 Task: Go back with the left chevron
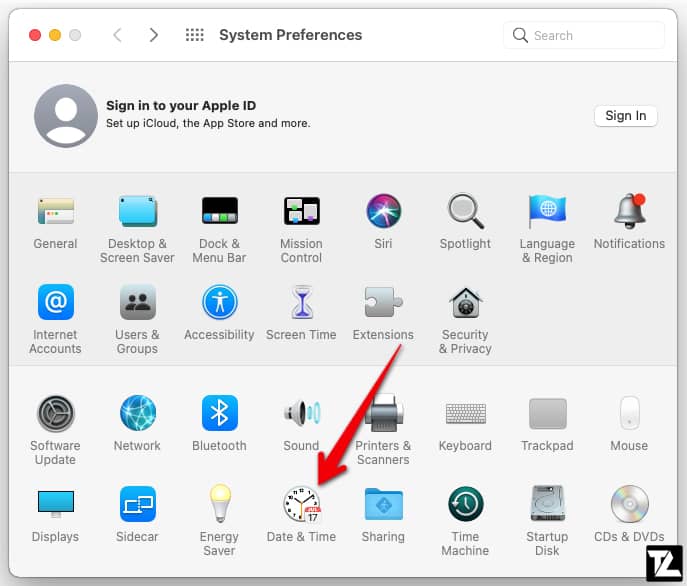click(117, 35)
